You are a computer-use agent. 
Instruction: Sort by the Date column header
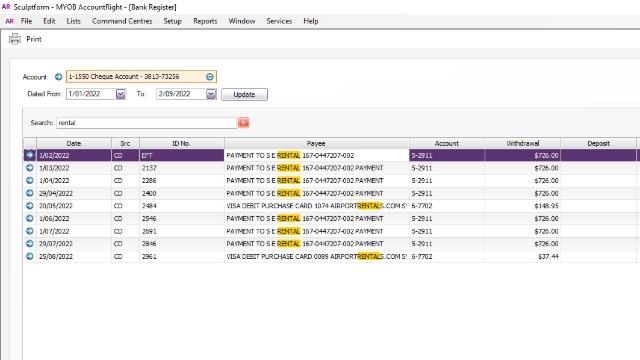[74, 143]
